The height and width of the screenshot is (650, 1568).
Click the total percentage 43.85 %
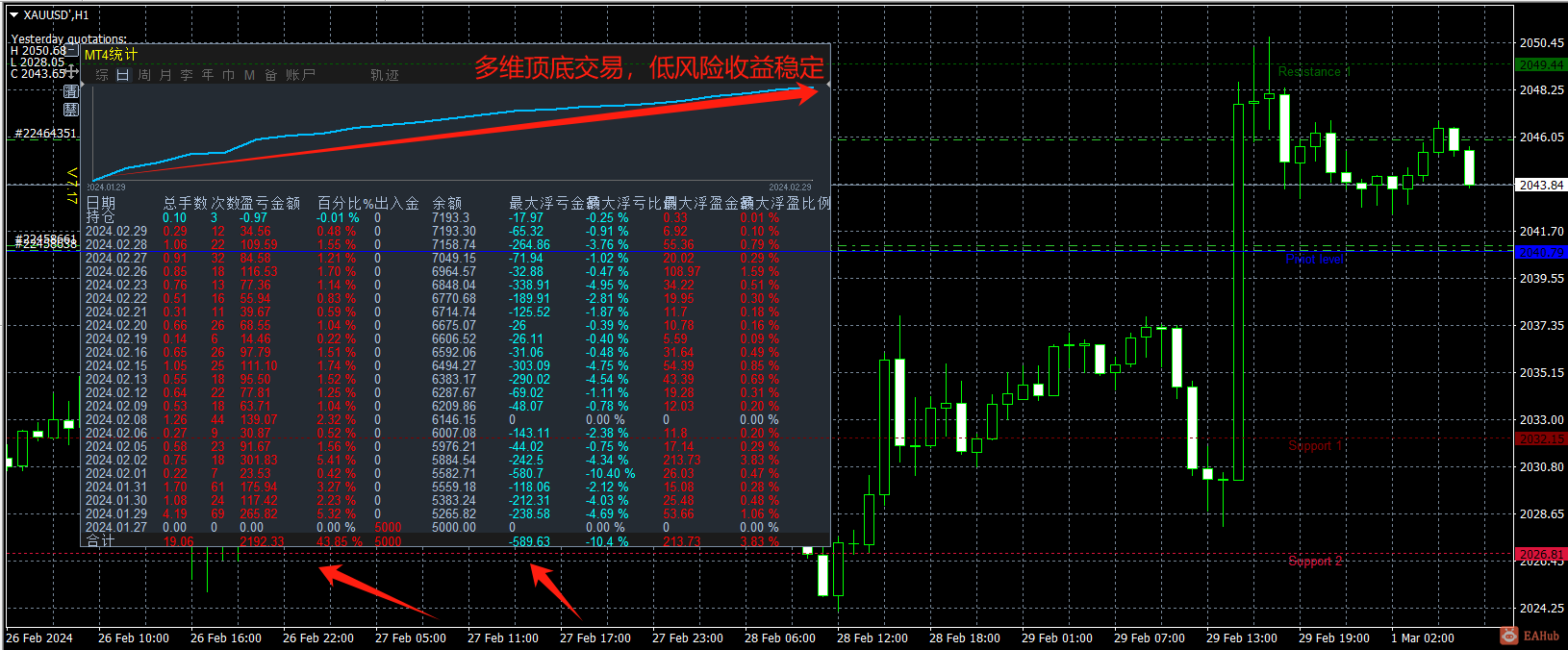[340, 541]
